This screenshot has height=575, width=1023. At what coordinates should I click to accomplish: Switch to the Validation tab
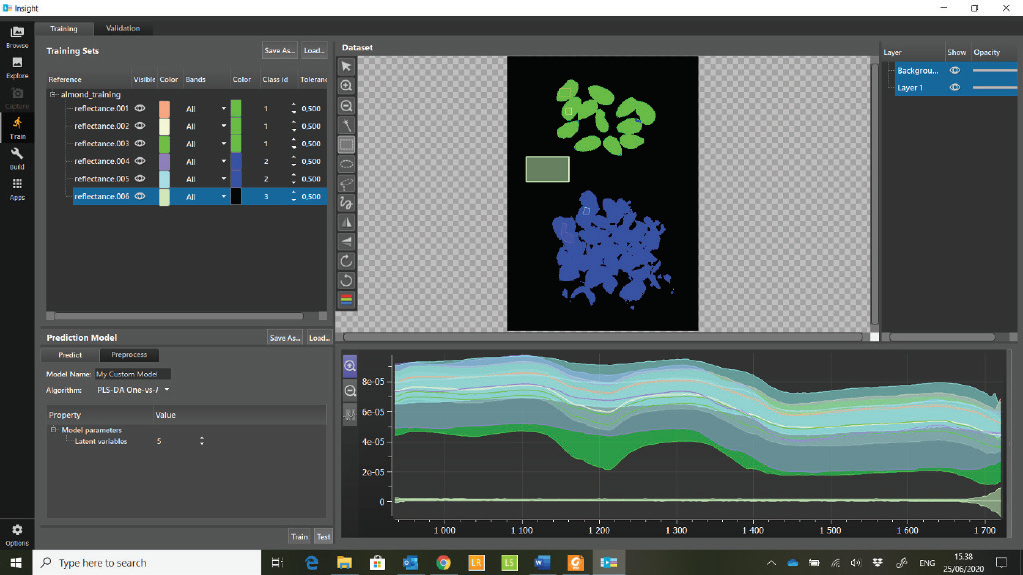123,28
